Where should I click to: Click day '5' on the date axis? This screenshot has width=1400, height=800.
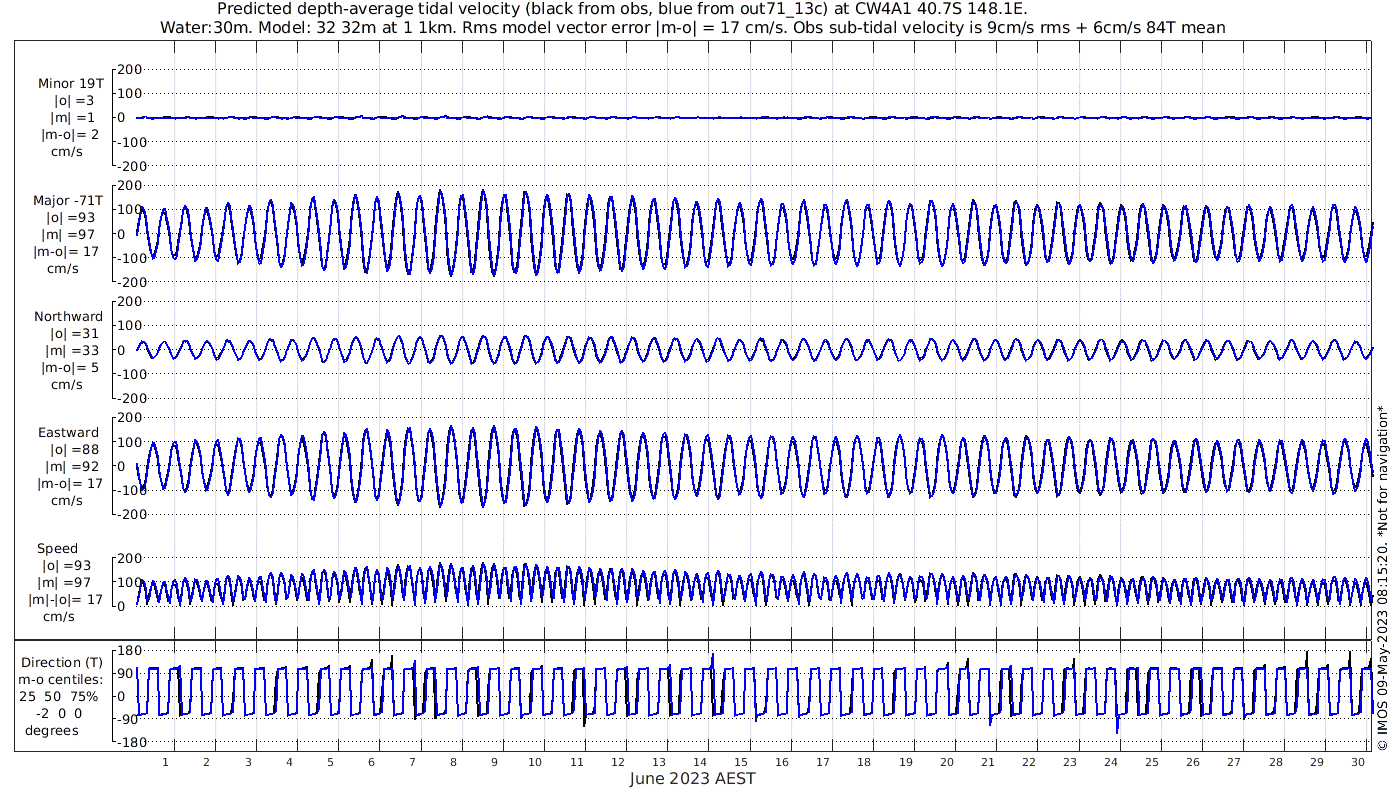click(x=330, y=762)
